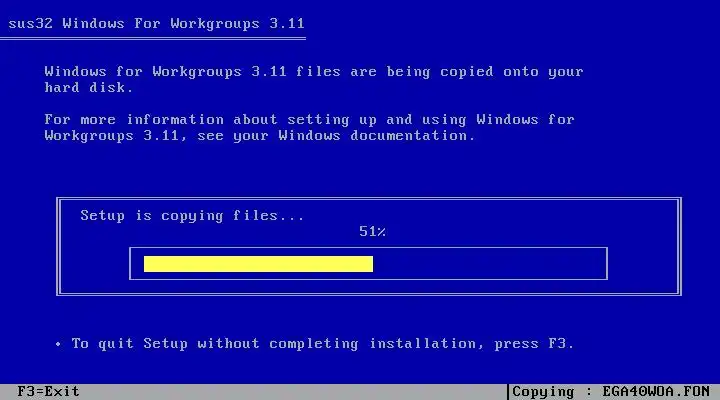The image size is (720, 400).
Task: Click the 'files are being copied' message line
Action: [314, 72]
